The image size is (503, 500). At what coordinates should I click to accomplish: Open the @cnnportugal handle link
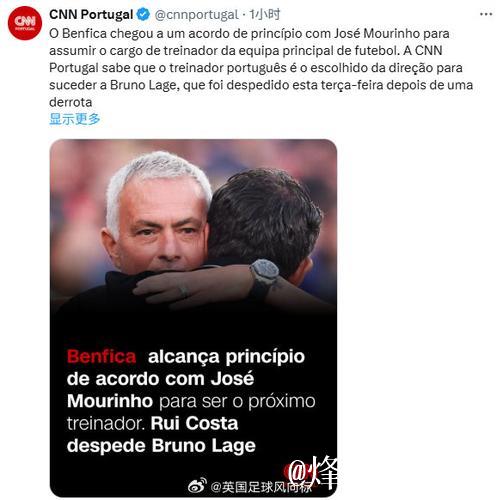pyautogui.click(x=197, y=15)
